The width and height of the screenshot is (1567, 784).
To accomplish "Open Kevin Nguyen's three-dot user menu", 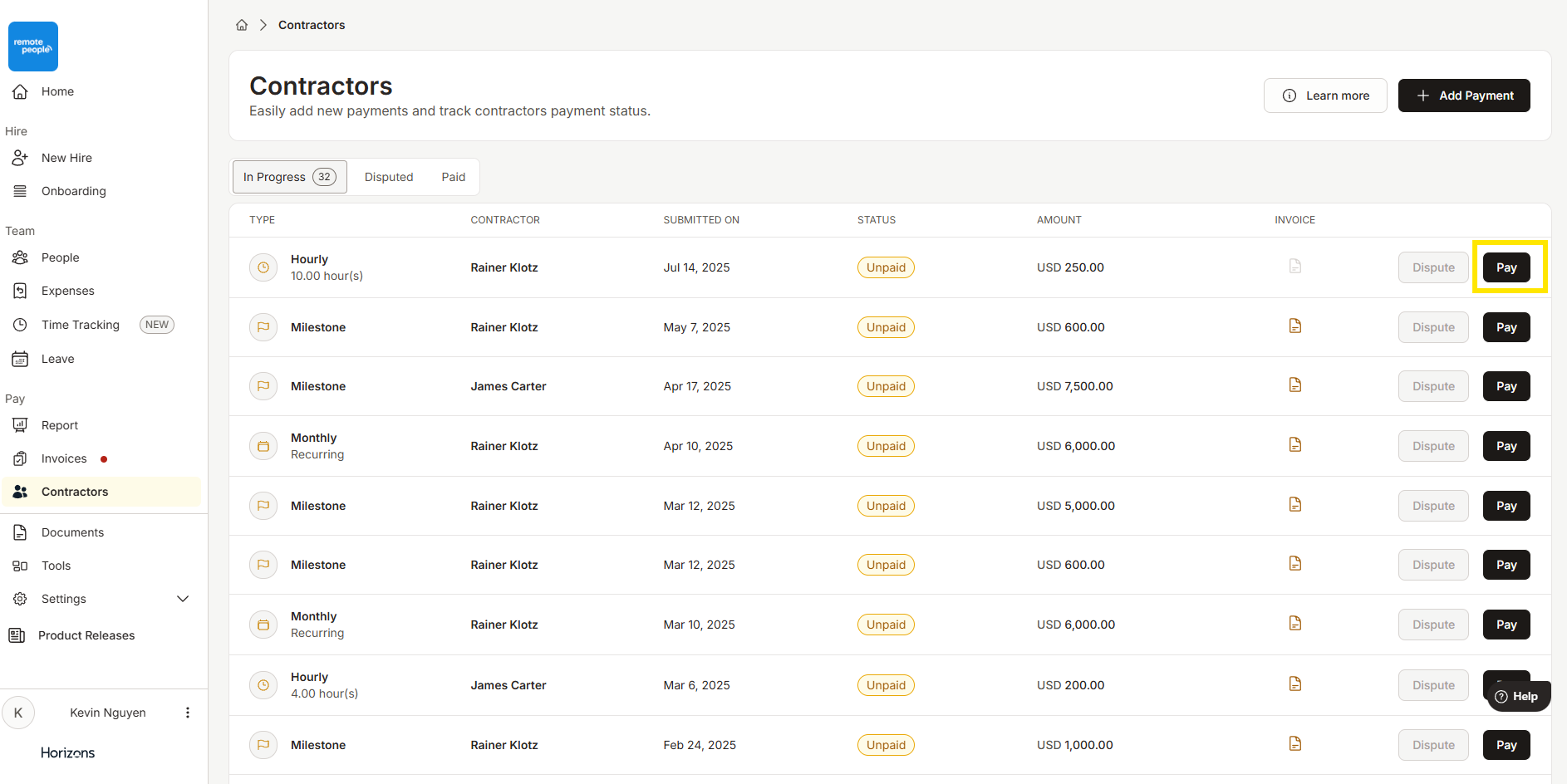I will click(188, 713).
